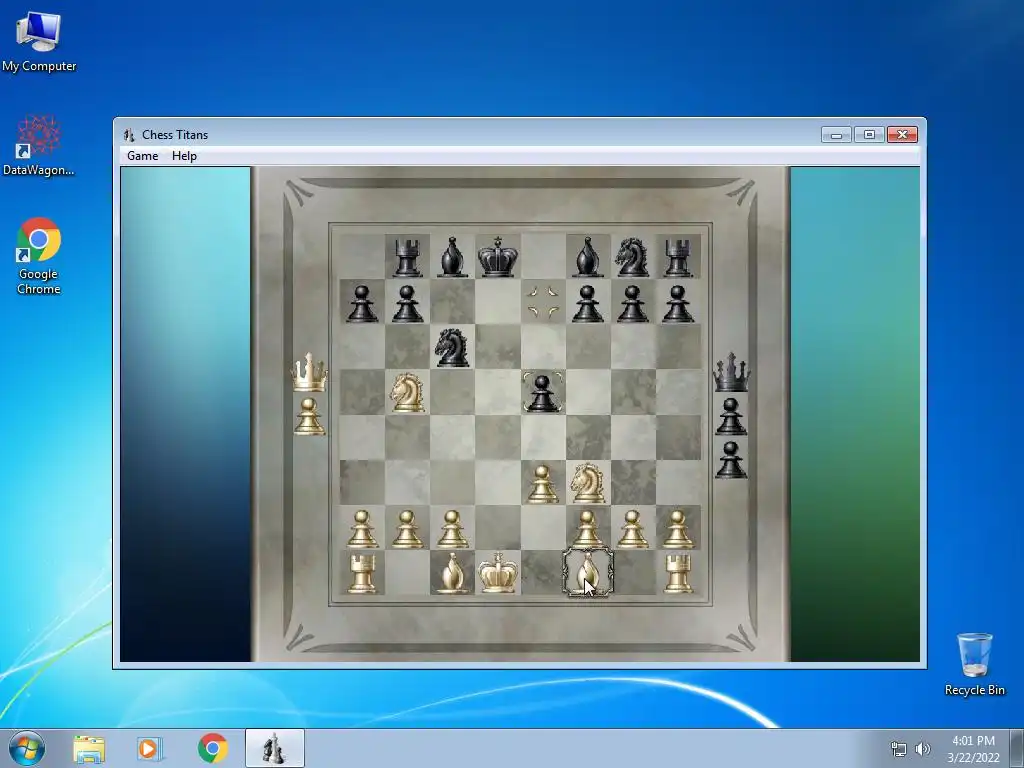Select the white pawn on e3

[x=543, y=484]
